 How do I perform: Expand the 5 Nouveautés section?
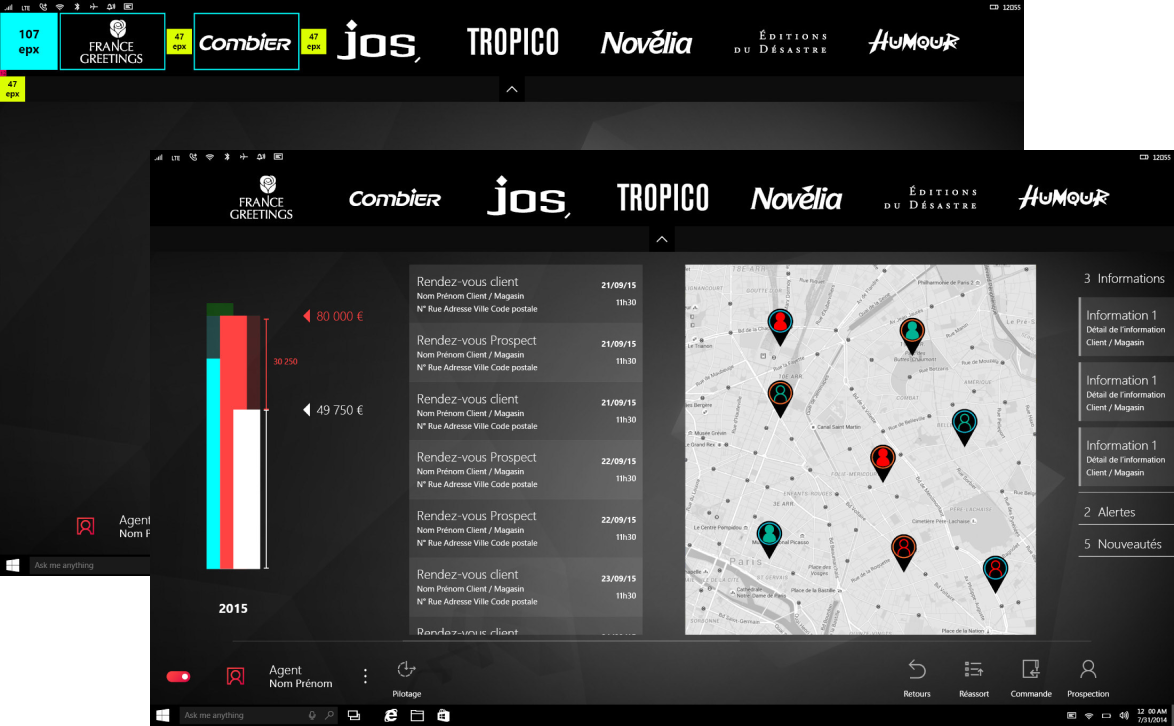pyautogui.click(x=1123, y=544)
